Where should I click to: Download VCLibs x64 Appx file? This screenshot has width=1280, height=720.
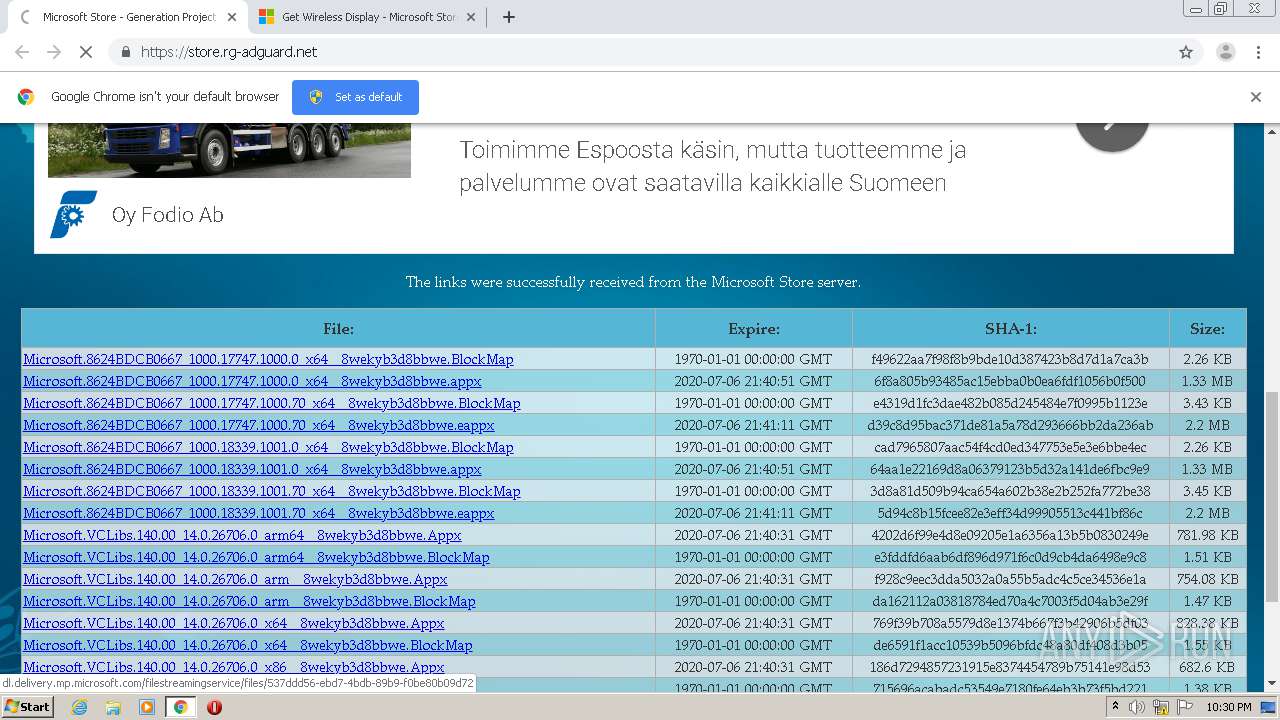[x=234, y=623]
